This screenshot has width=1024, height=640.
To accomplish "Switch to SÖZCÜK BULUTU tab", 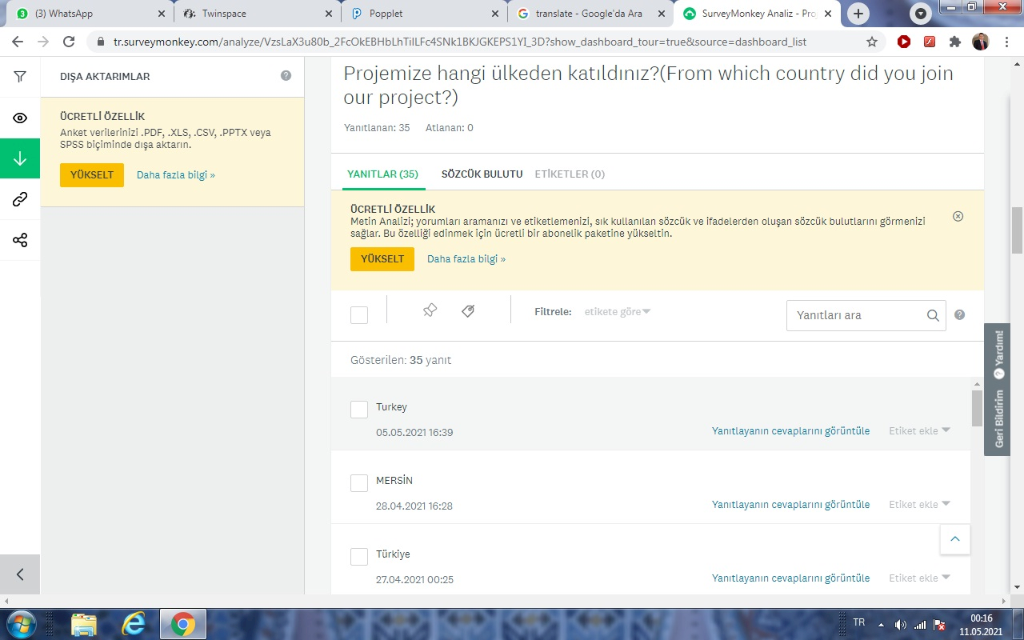I will pyautogui.click(x=482, y=174).
